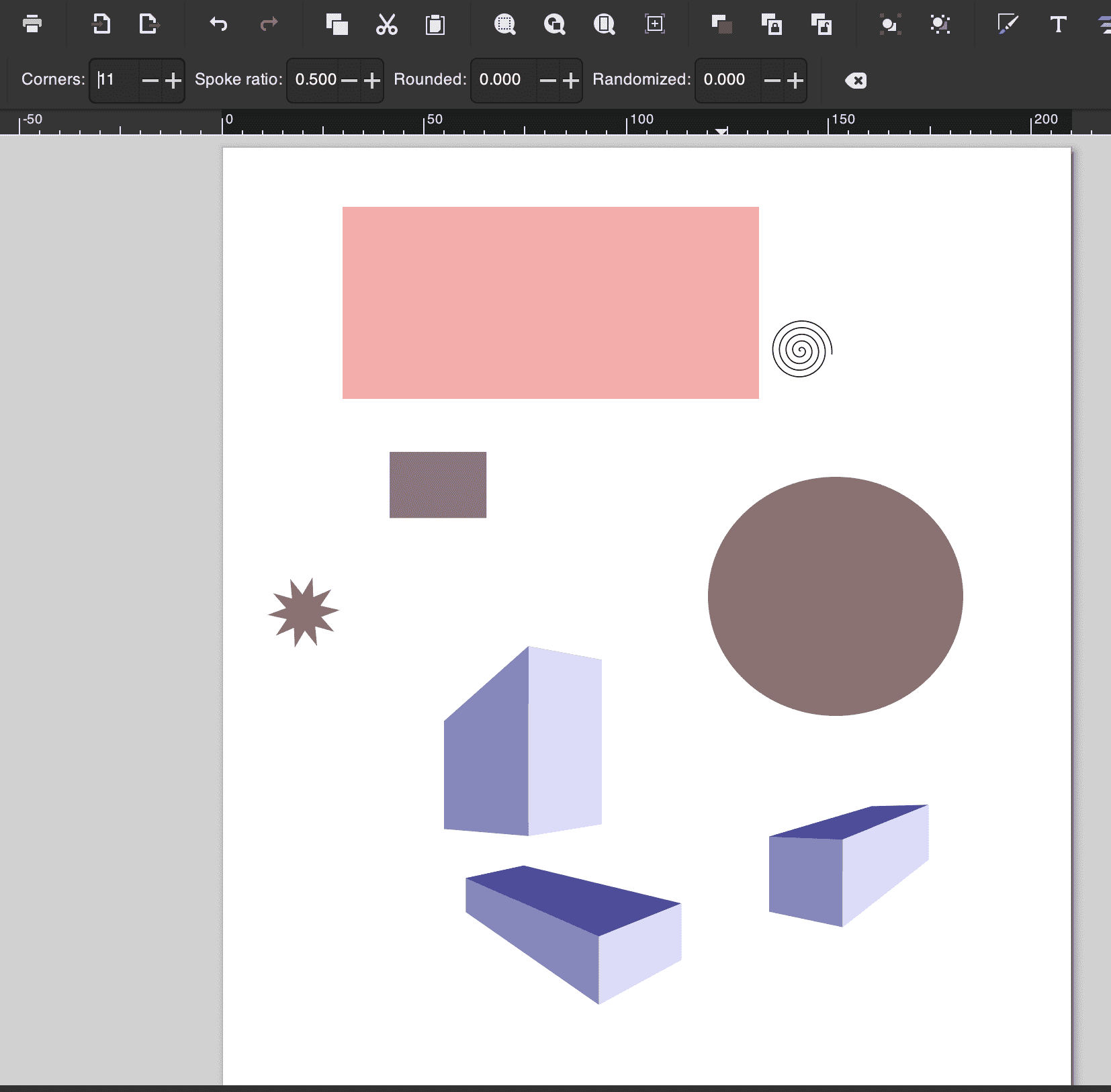The image size is (1111, 1092).
Task: Click the Copy icon
Action: tap(337, 24)
